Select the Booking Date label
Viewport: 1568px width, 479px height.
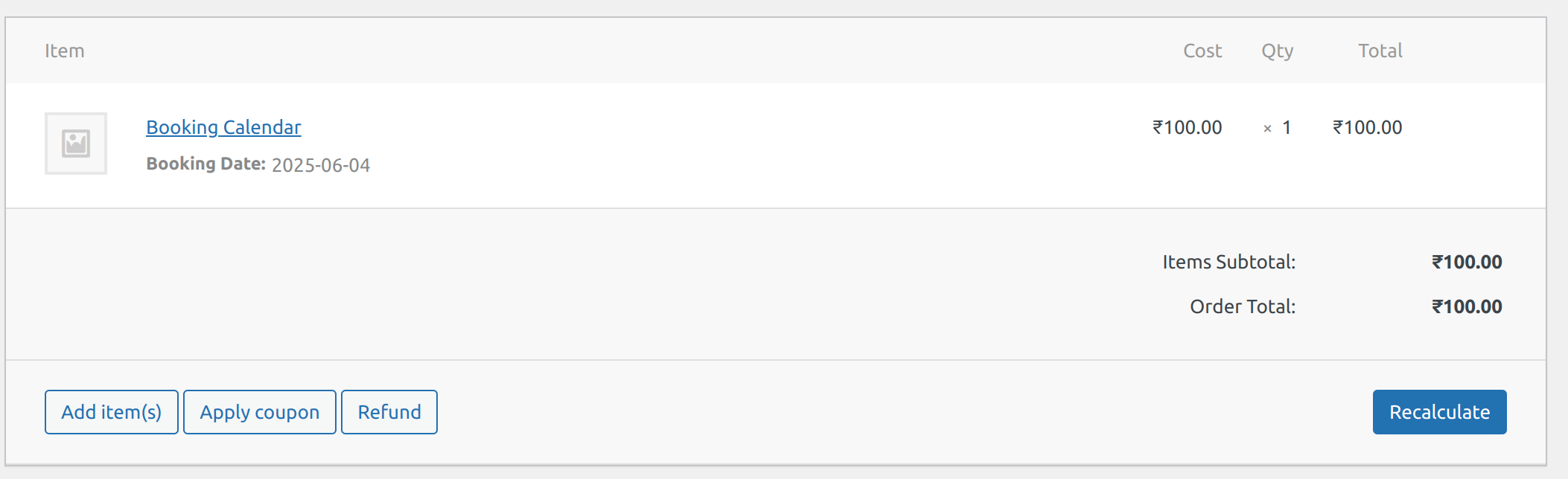click(x=206, y=164)
